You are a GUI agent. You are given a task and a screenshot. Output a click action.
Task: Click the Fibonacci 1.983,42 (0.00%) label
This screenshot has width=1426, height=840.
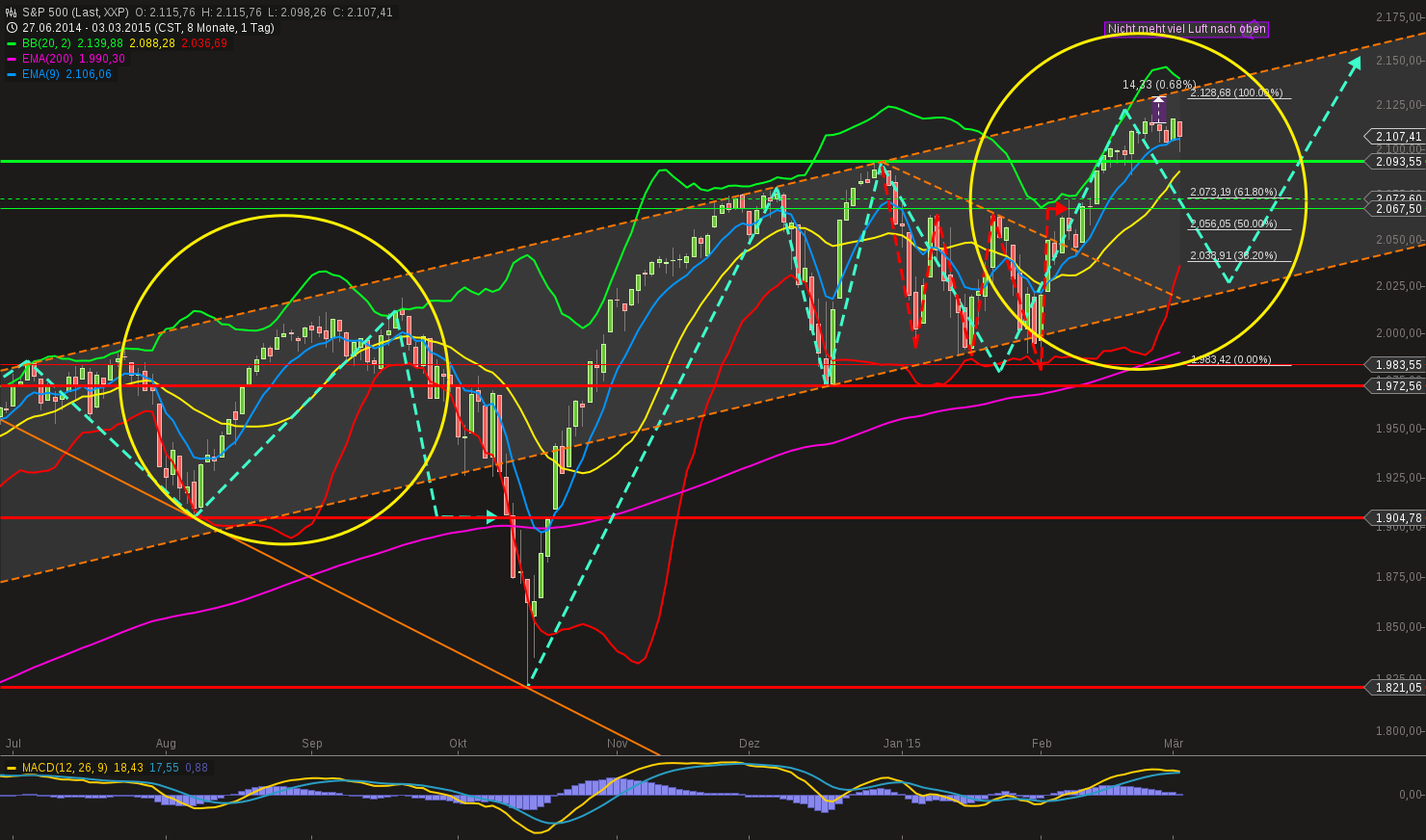[x=1230, y=359]
